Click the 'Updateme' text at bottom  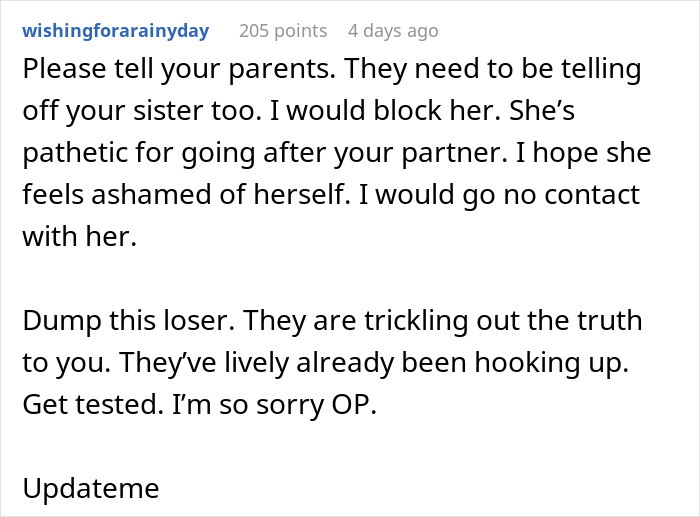click(x=91, y=488)
